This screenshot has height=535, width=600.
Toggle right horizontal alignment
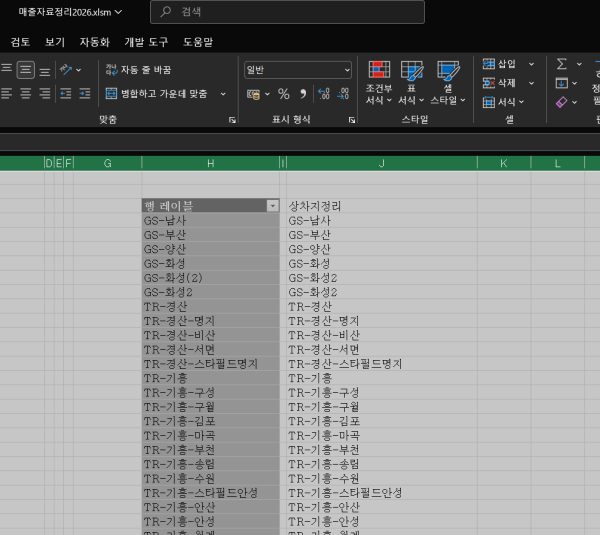(45, 94)
